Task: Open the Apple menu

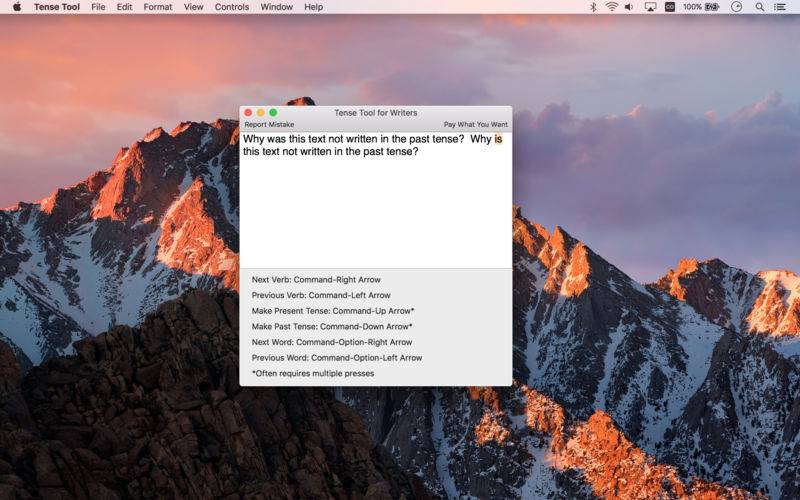Action: 17,7
